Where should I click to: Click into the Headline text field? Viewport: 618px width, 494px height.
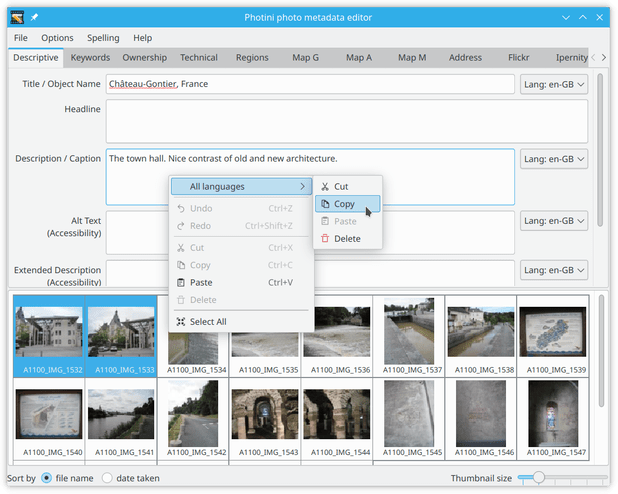point(347,121)
